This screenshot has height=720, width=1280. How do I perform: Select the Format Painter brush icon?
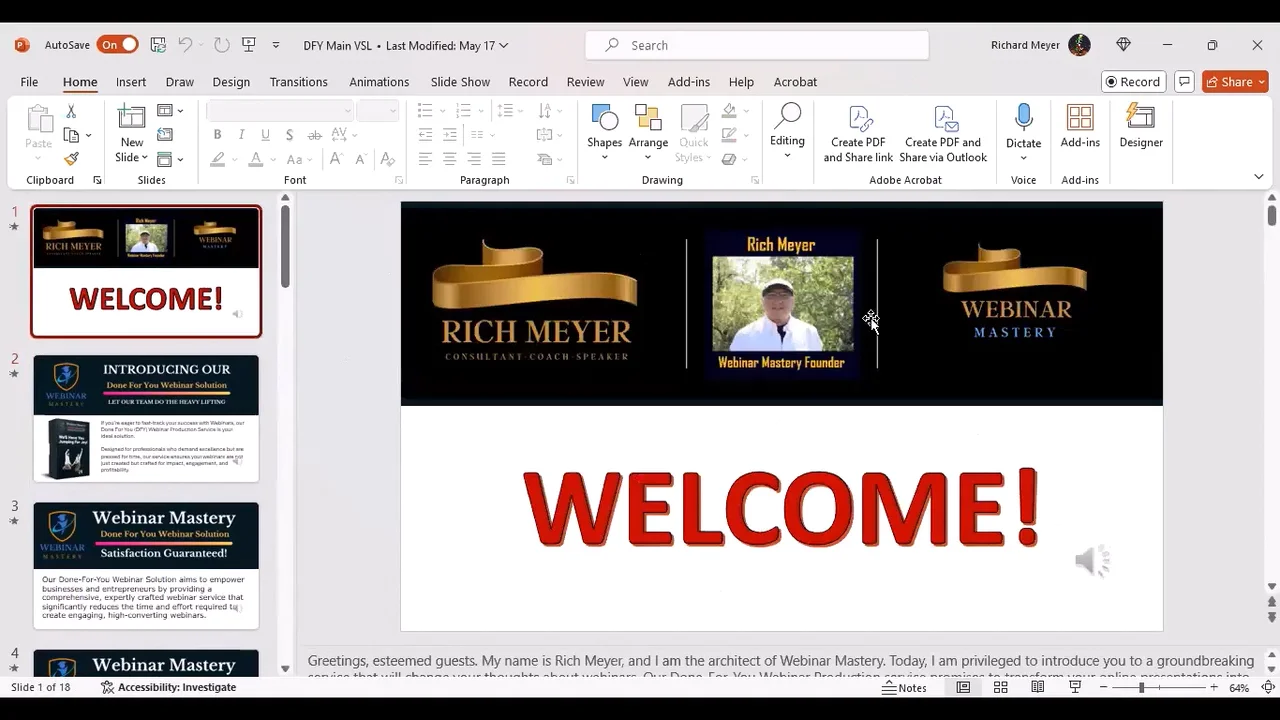coord(71,159)
